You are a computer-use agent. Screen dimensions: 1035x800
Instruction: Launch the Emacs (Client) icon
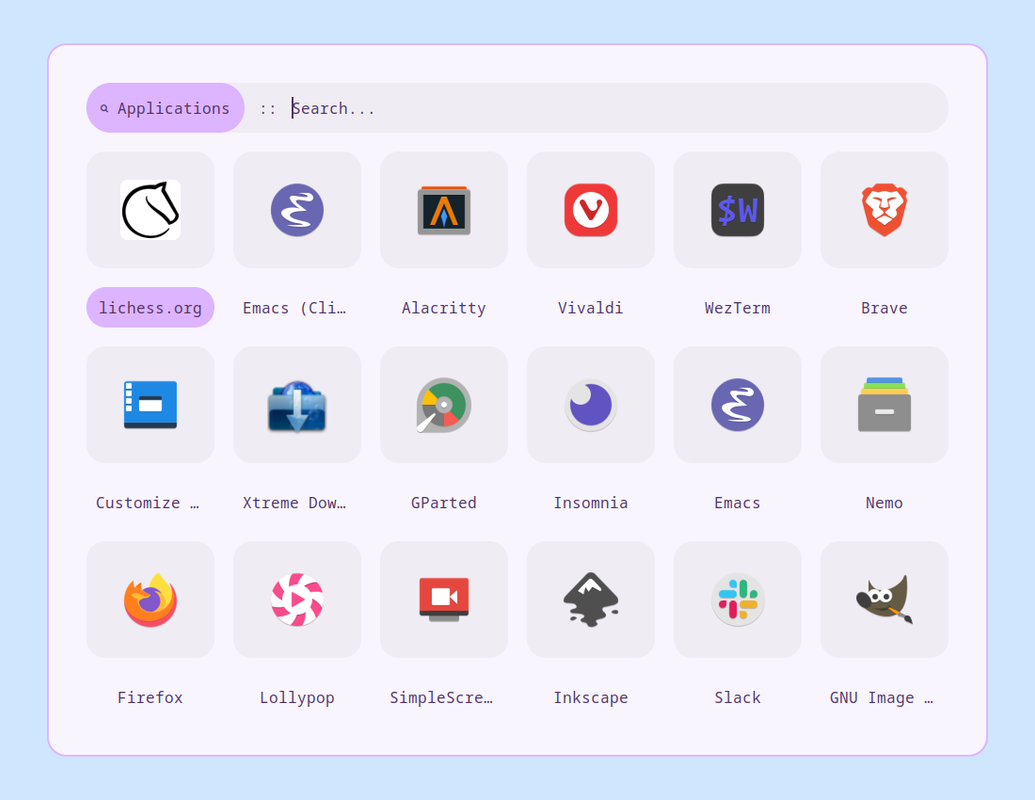click(297, 210)
